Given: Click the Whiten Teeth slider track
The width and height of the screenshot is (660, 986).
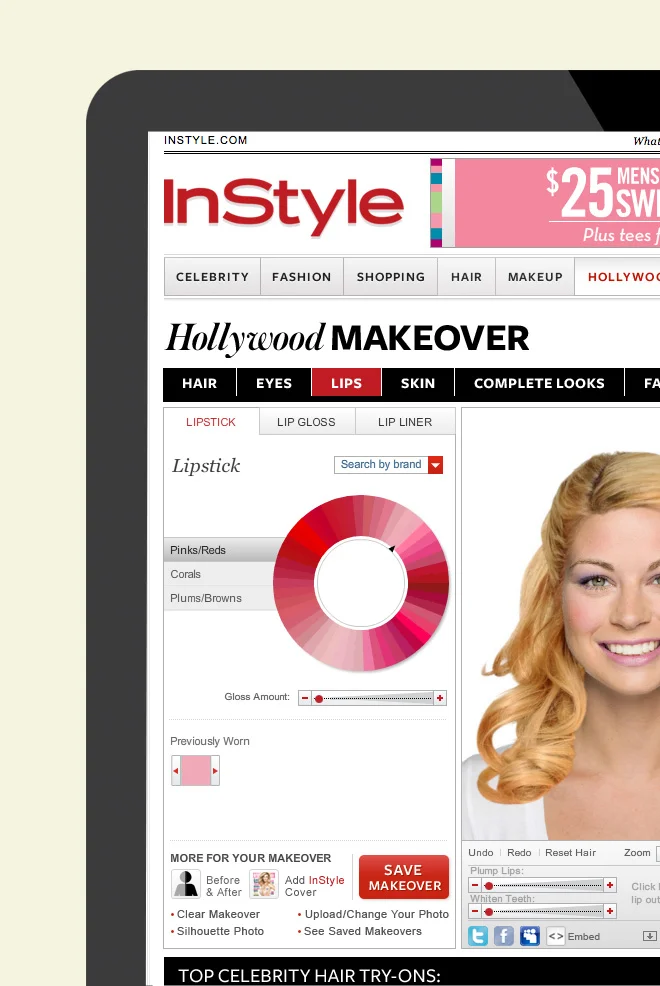Looking at the screenshot, I should click(542, 911).
